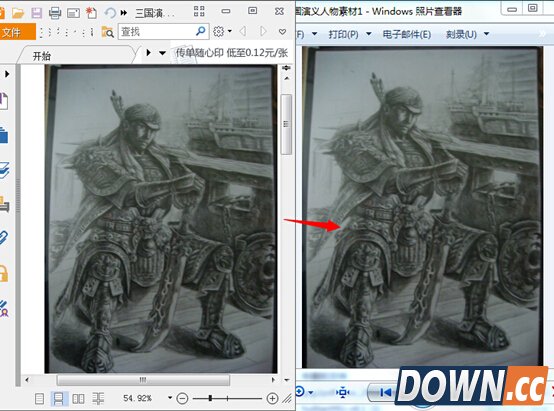Open 电子邮件(E) in photo viewer
Screen dimensions: 554x411
[407, 34]
